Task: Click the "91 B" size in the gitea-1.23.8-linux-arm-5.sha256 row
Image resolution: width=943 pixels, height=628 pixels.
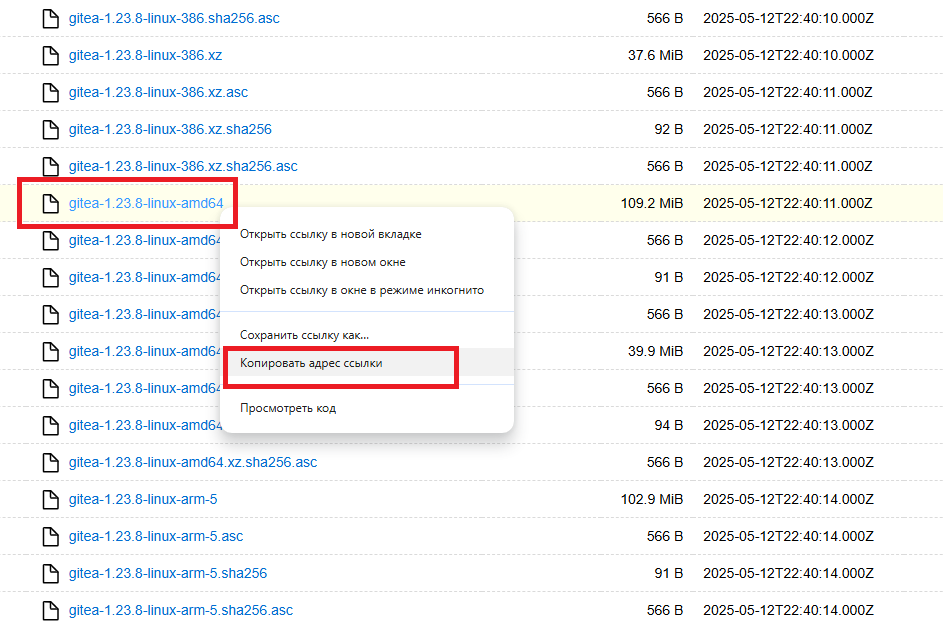Action: click(x=669, y=573)
